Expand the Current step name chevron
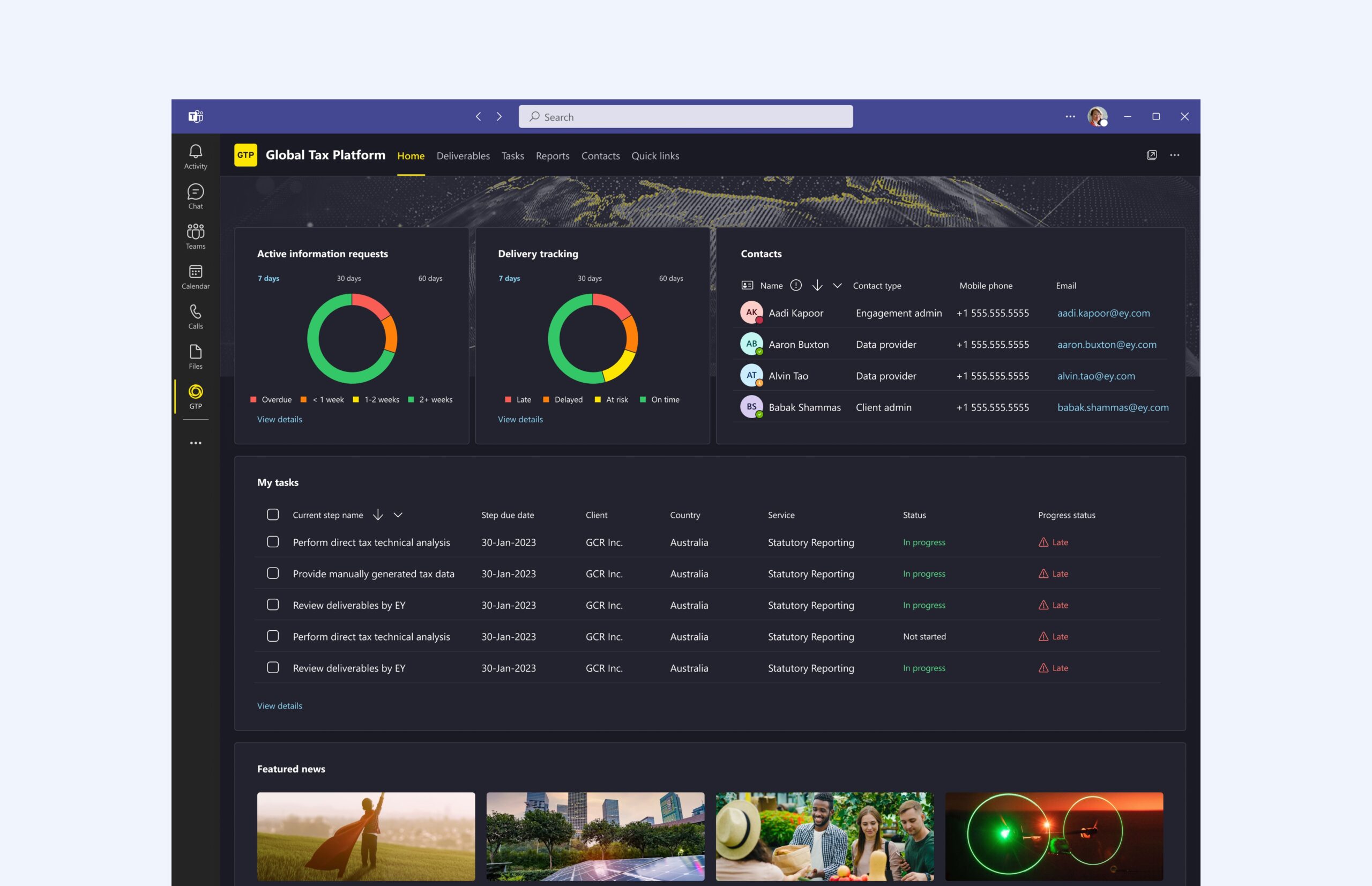The image size is (1372, 886). point(398,515)
